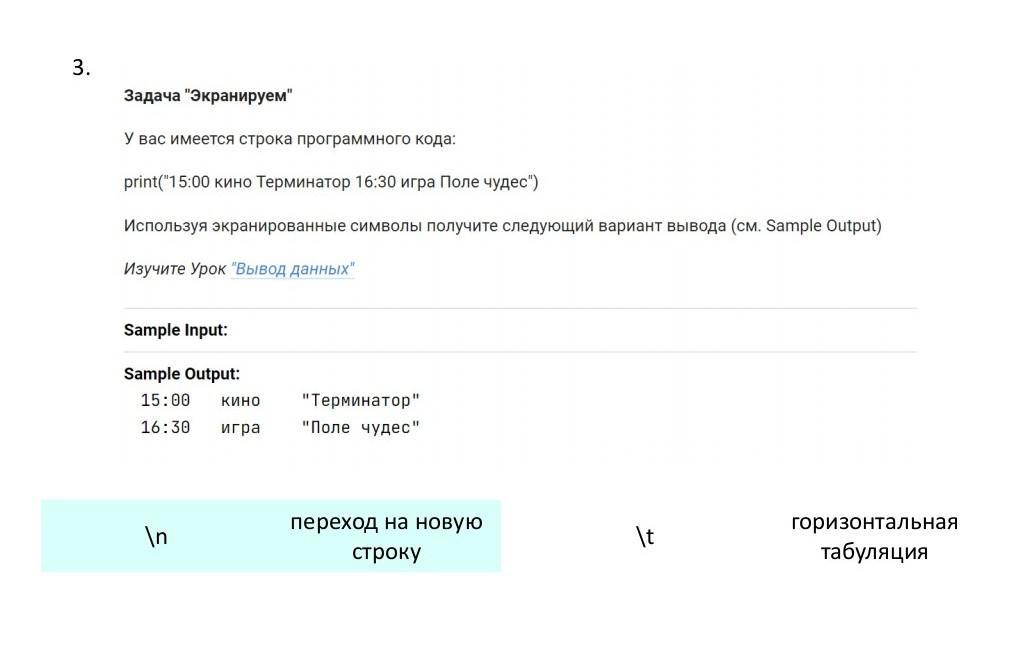Click the task title "Задача Экранируем"

[208, 96]
